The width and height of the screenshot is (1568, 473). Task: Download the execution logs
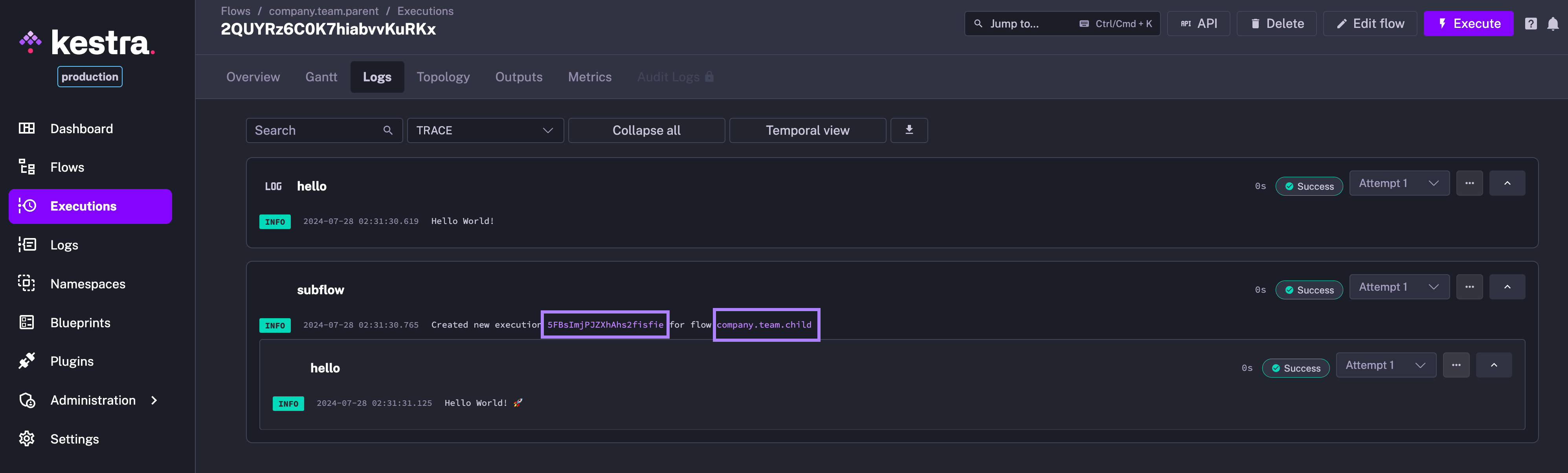tap(909, 130)
